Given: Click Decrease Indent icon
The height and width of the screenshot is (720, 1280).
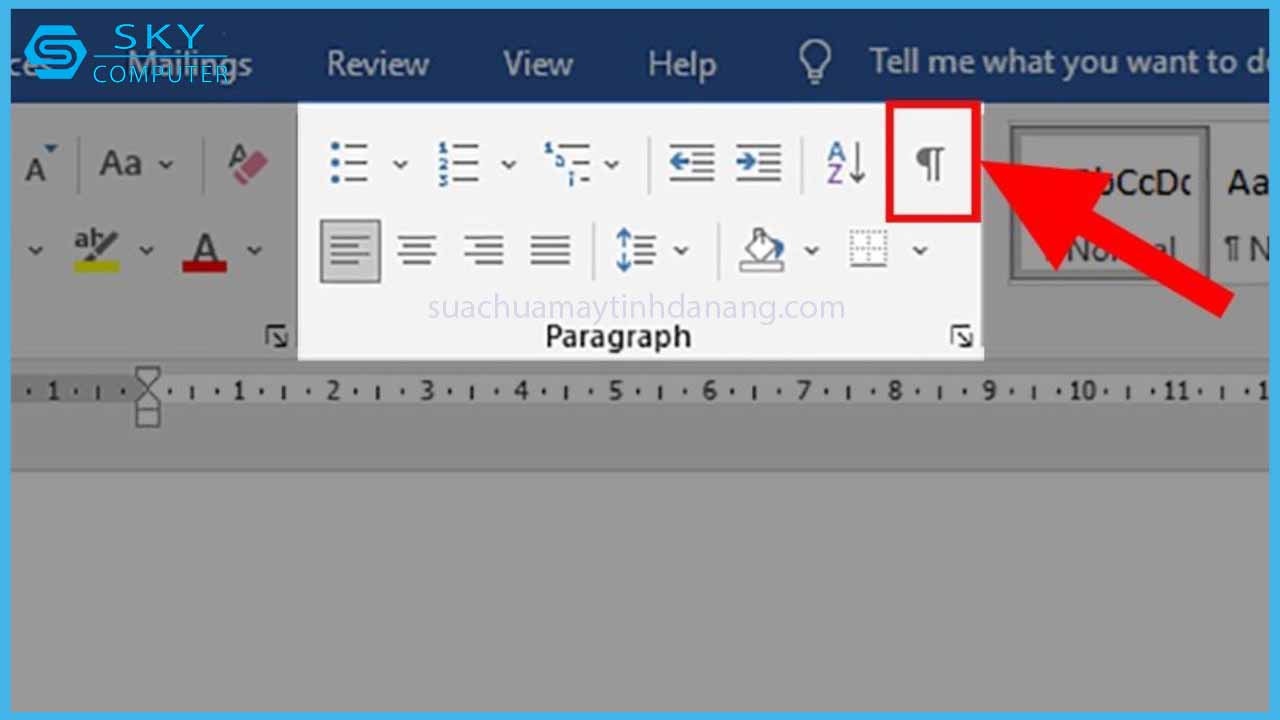Looking at the screenshot, I should click(x=692, y=162).
